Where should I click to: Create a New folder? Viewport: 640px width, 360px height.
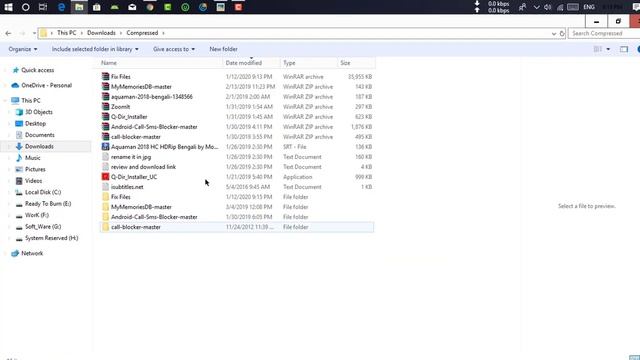223,49
